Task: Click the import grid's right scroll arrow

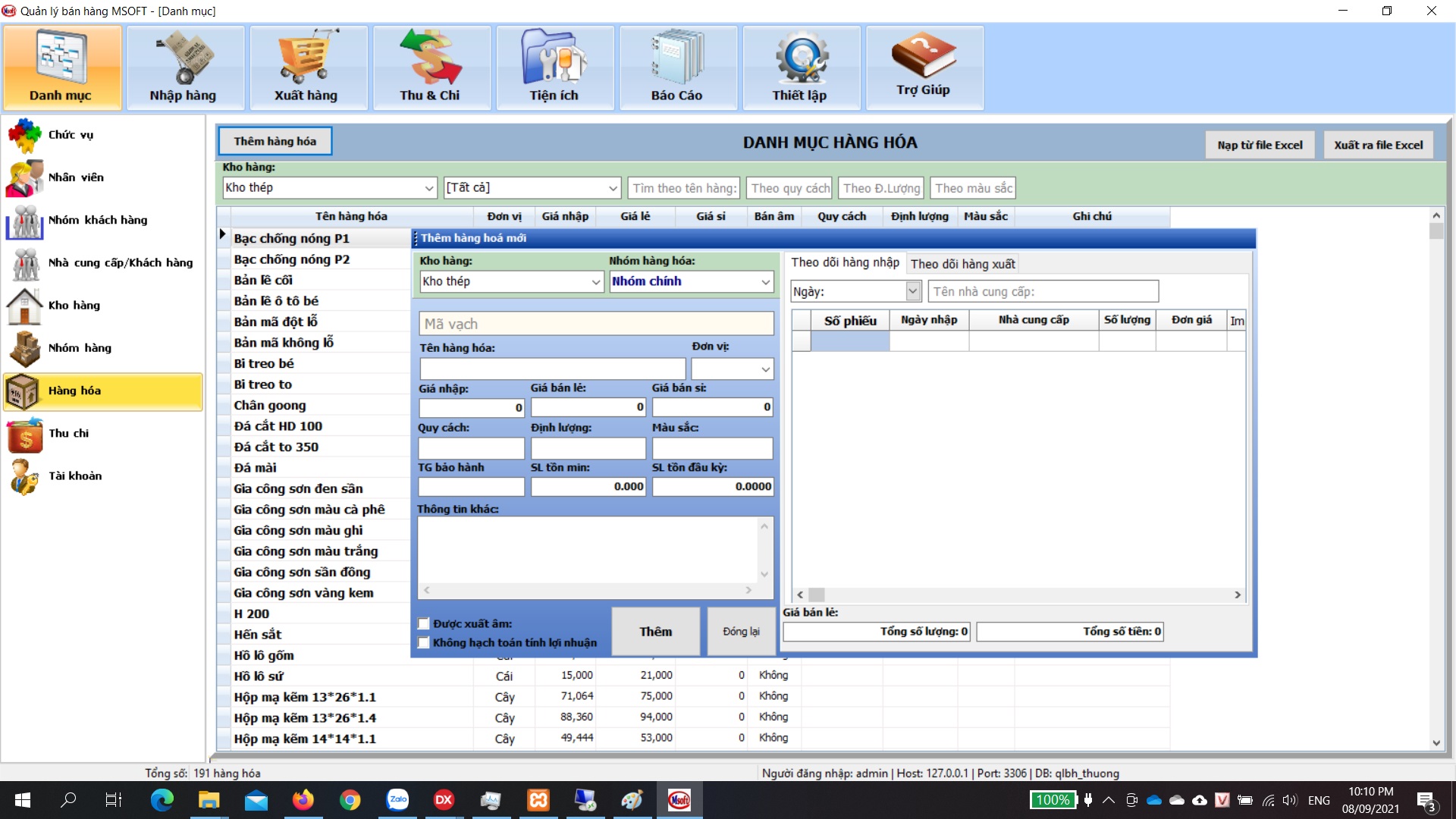Action: tap(1237, 595)
